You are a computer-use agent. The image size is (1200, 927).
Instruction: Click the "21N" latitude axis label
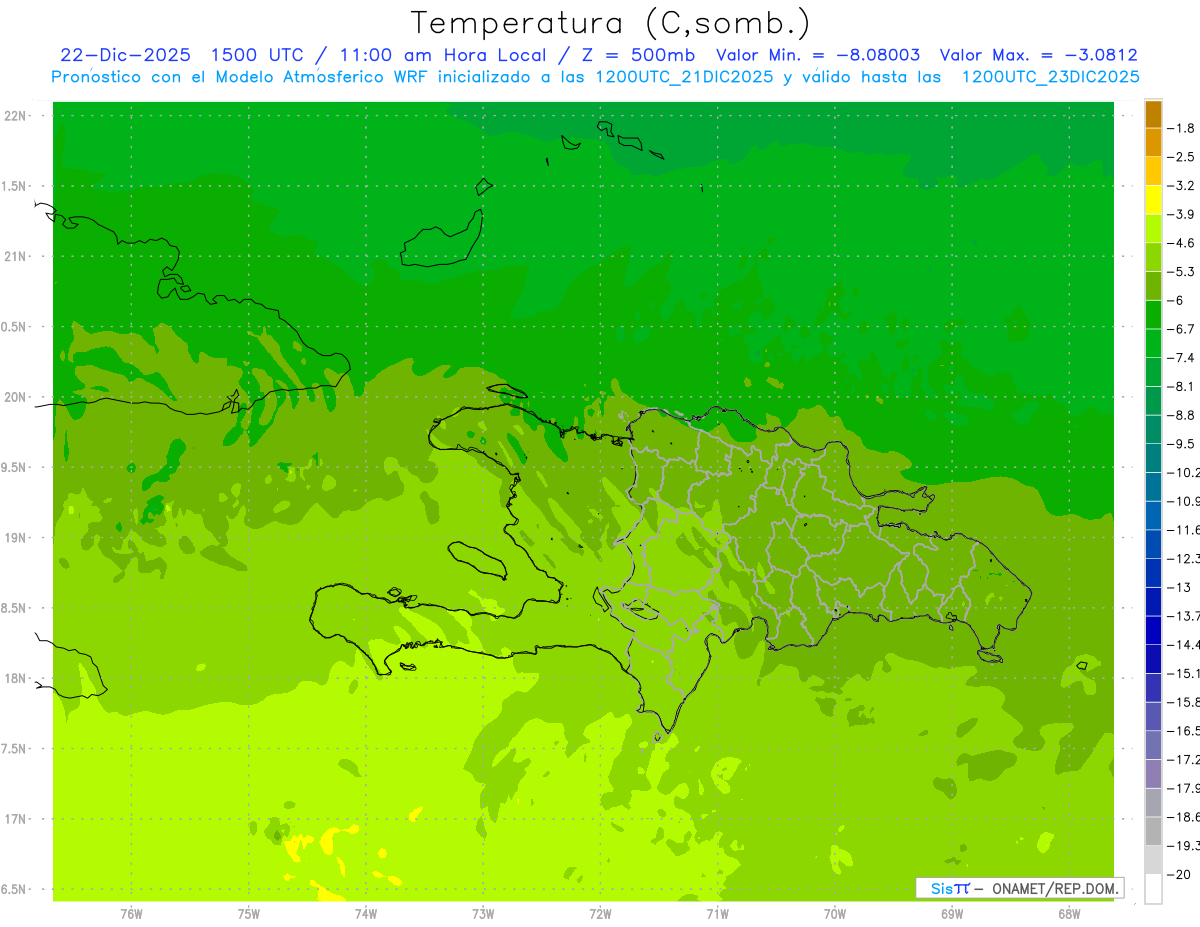coord(17,256)
